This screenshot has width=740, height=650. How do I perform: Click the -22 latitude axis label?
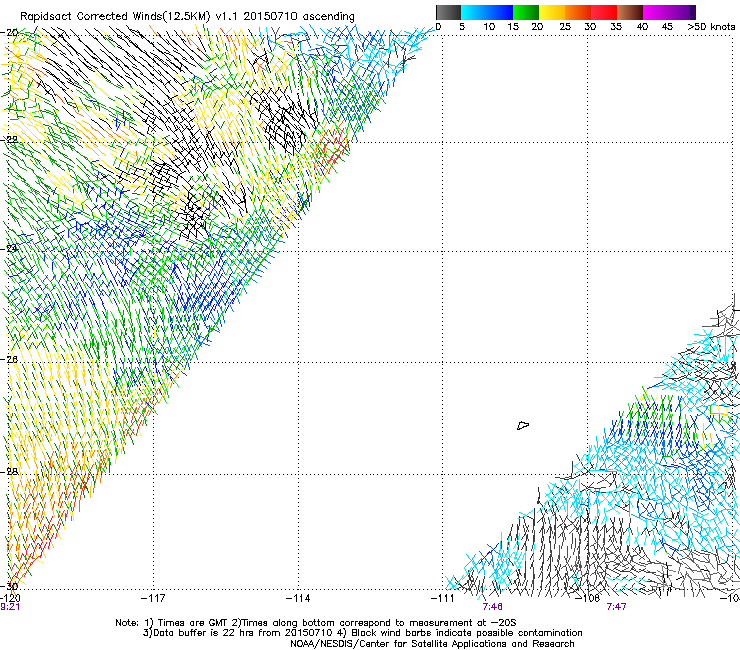(x=9, y=140)
